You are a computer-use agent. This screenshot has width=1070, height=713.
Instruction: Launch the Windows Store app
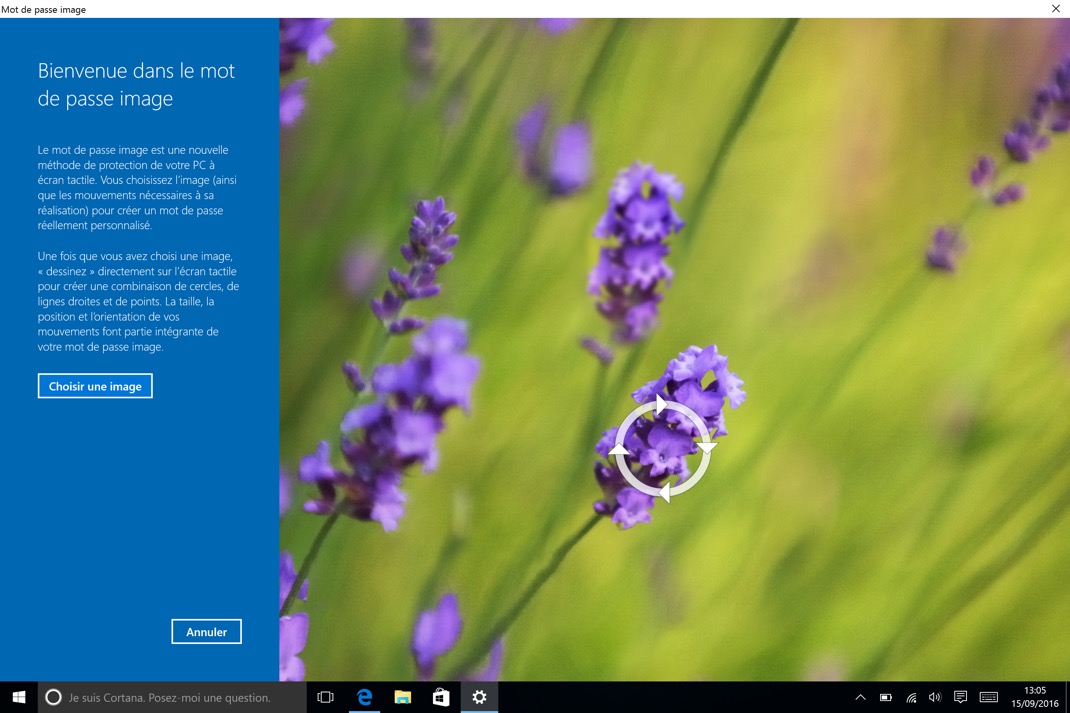pyautogui.click(x=440, y=697)
